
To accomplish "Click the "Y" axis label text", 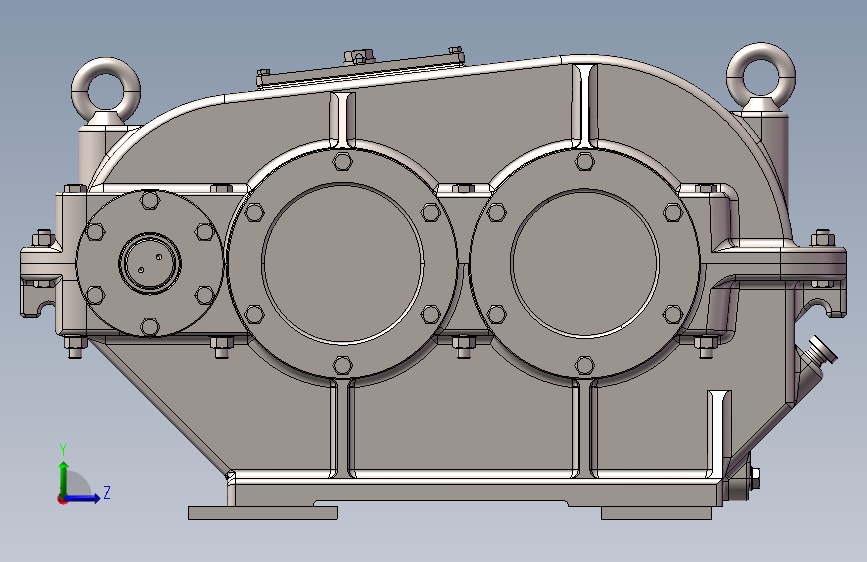I will [63, 449].
